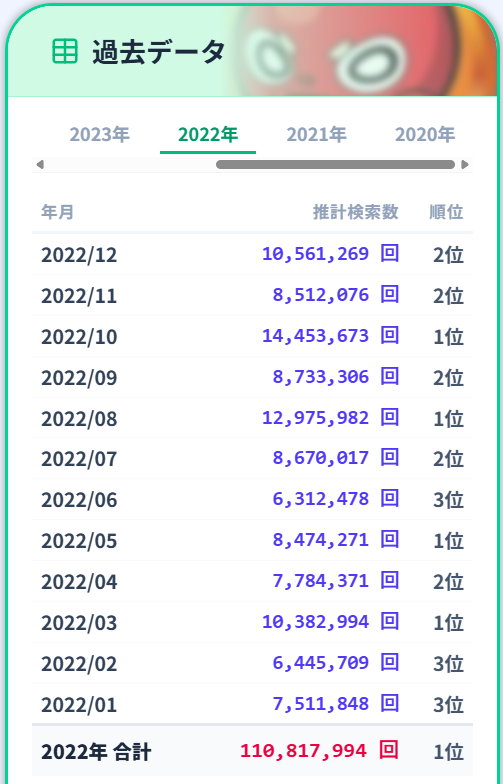Click the 2022年 合計 row label
This screenshot has width=503, height=784.
pyautogui.click(x=96, y=752)
